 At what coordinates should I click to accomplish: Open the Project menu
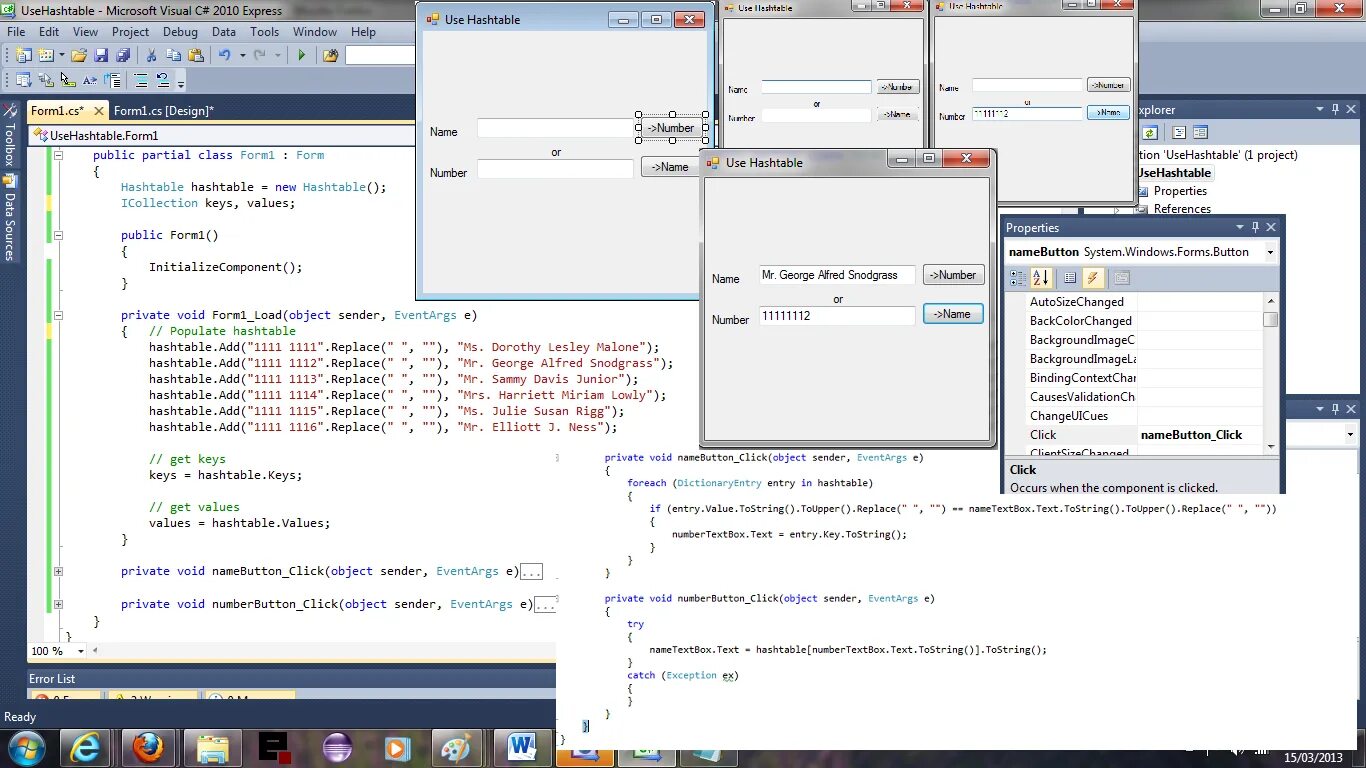coord(130,32)
